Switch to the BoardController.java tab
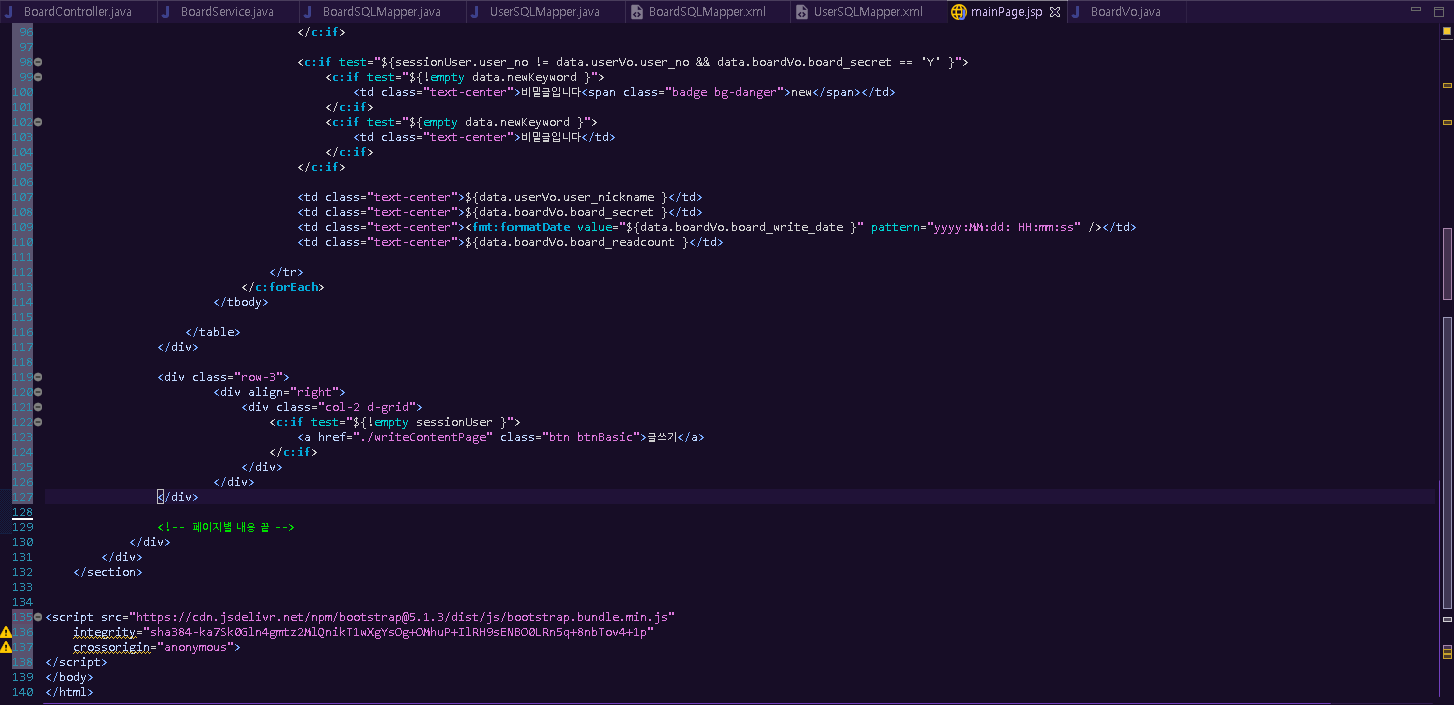The width and height of the screenshot is (1454, 705). [77, 12]
